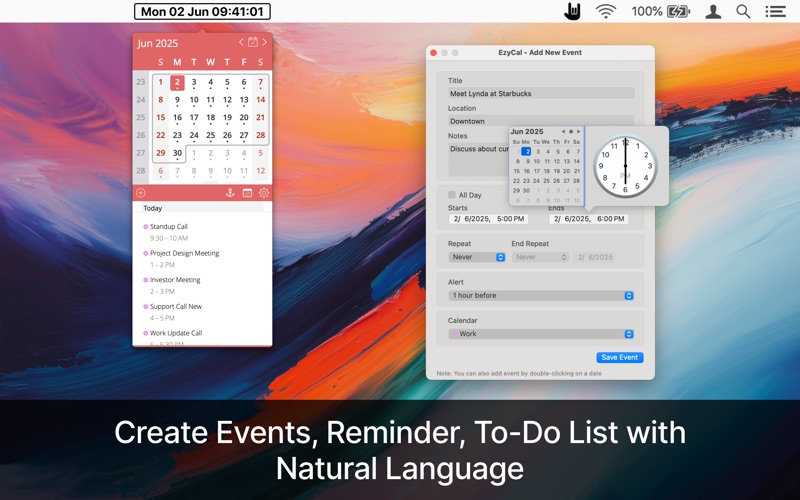Toggle the All Day checkbox

point(452,194)
